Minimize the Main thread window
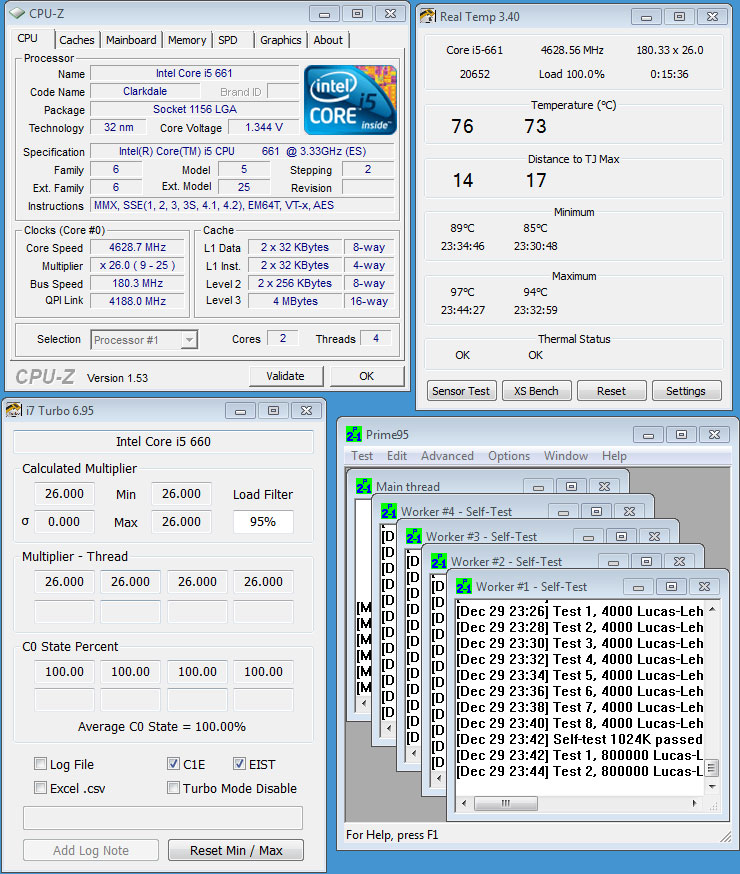Viewport: 740px width, 874px height. coord(538,487)
